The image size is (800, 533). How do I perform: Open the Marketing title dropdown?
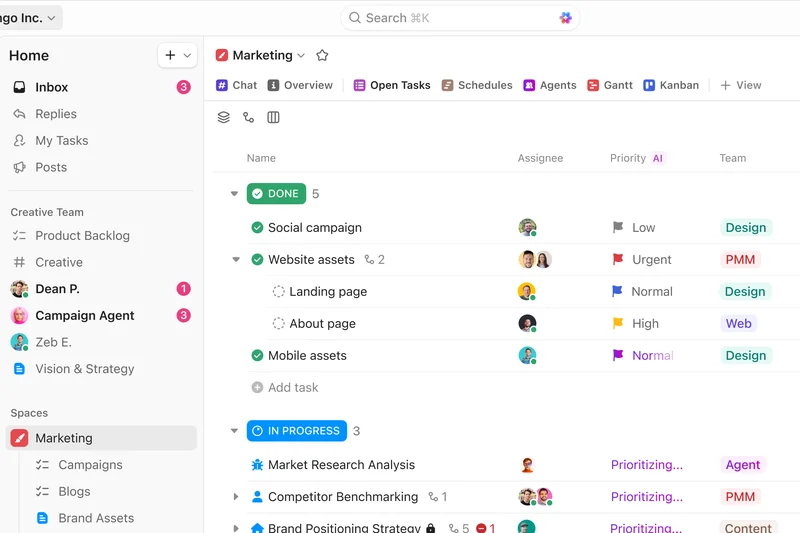[300, 56]
